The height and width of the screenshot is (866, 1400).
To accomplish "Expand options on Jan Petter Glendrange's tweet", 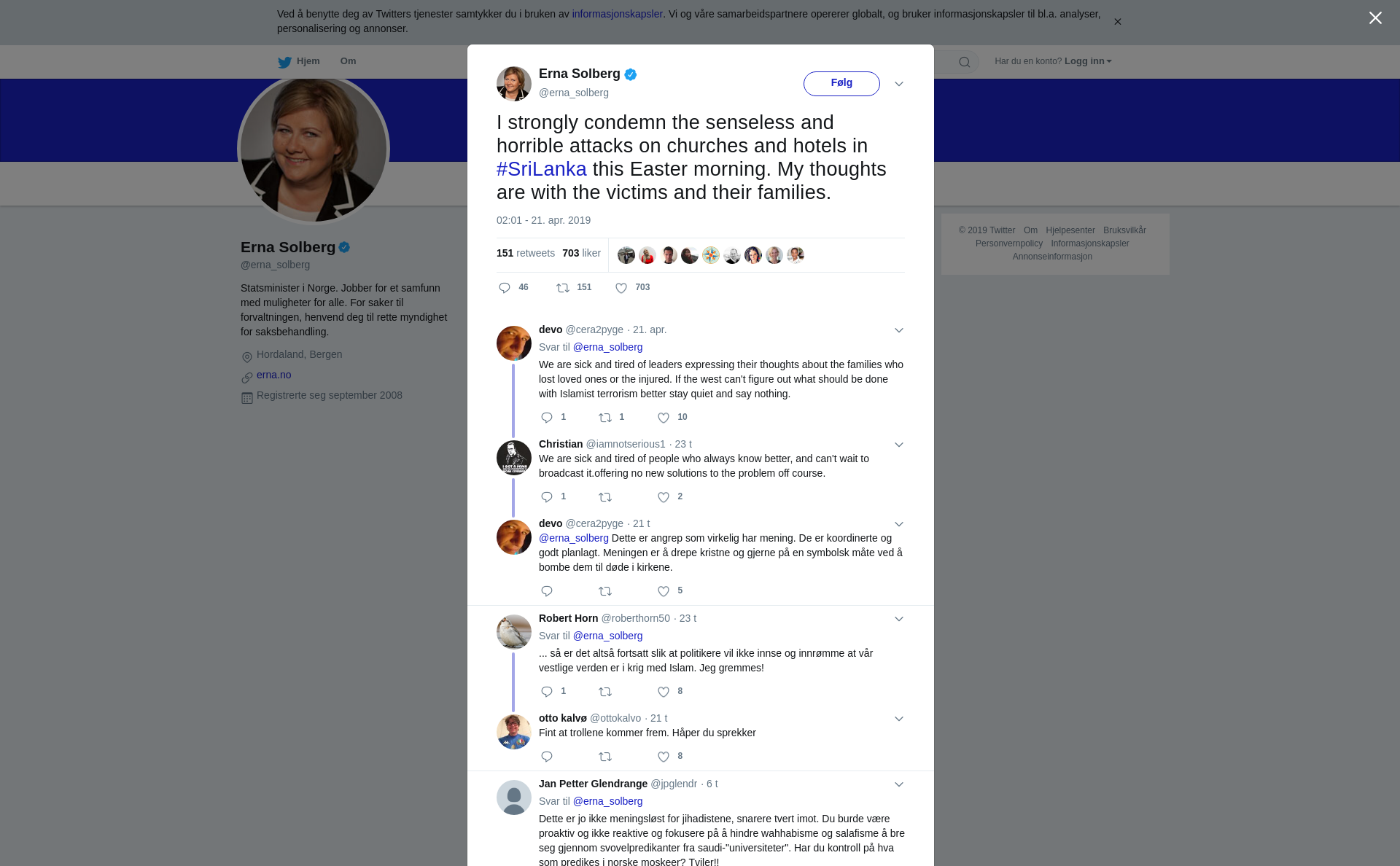I will [899, 784].
